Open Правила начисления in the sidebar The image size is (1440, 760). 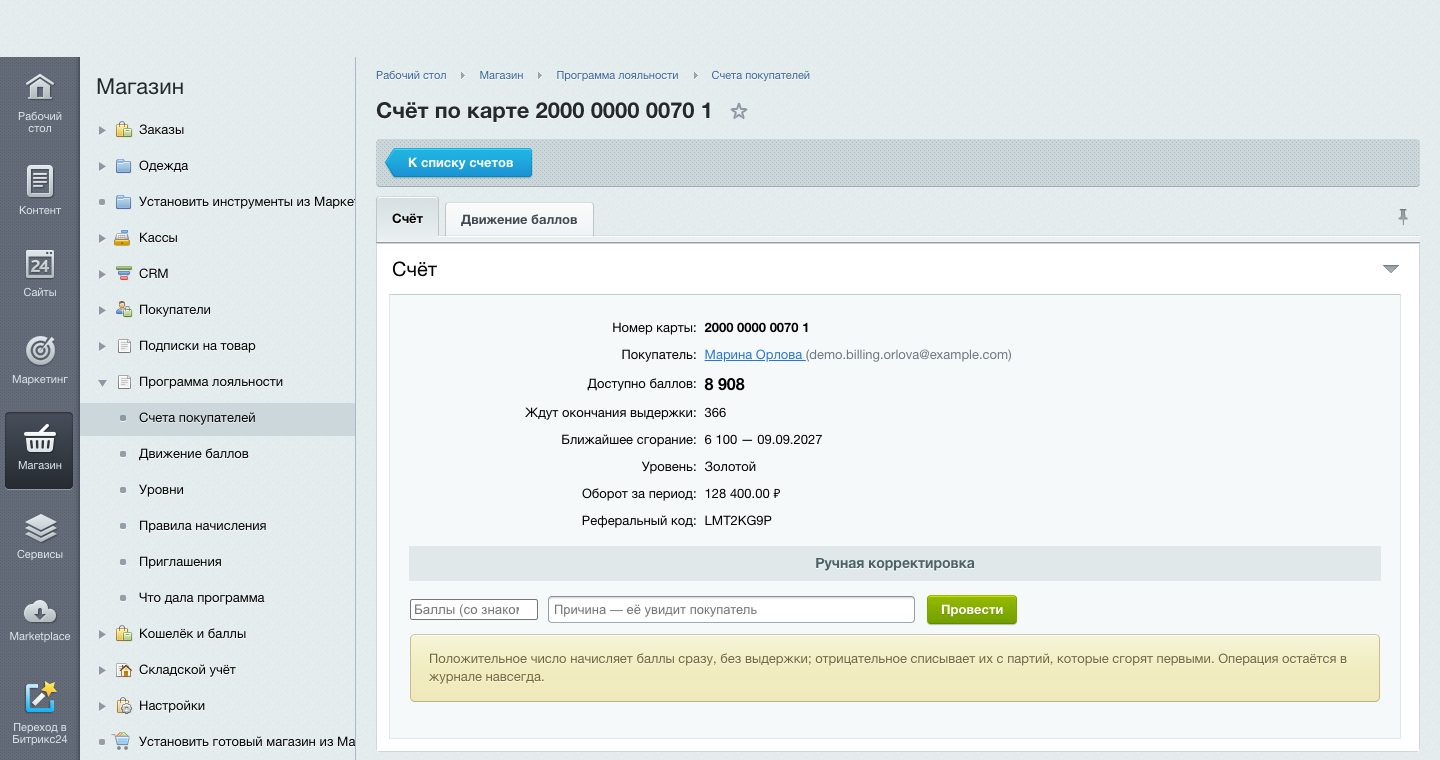202,526
